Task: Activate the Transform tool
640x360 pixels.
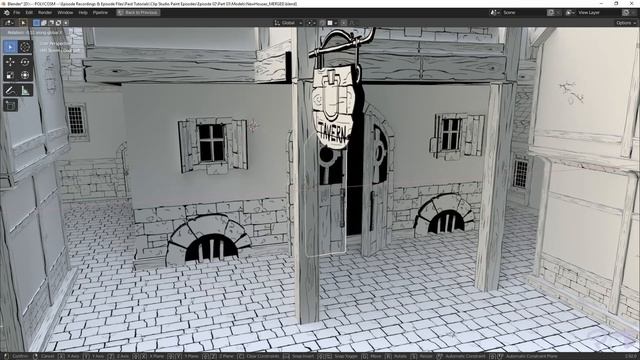Action: pyautogui.click(x=25, y=75)
